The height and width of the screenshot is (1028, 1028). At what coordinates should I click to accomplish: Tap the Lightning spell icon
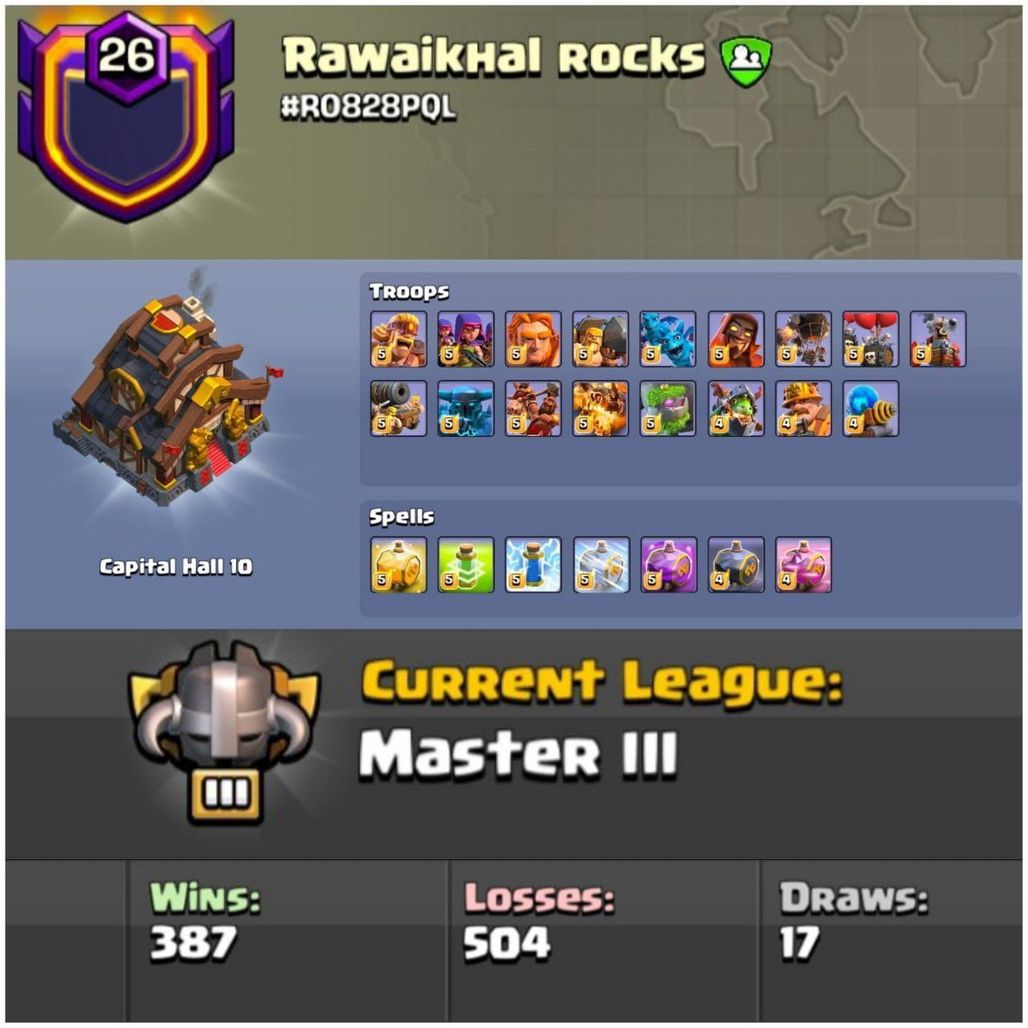(533, 565)
